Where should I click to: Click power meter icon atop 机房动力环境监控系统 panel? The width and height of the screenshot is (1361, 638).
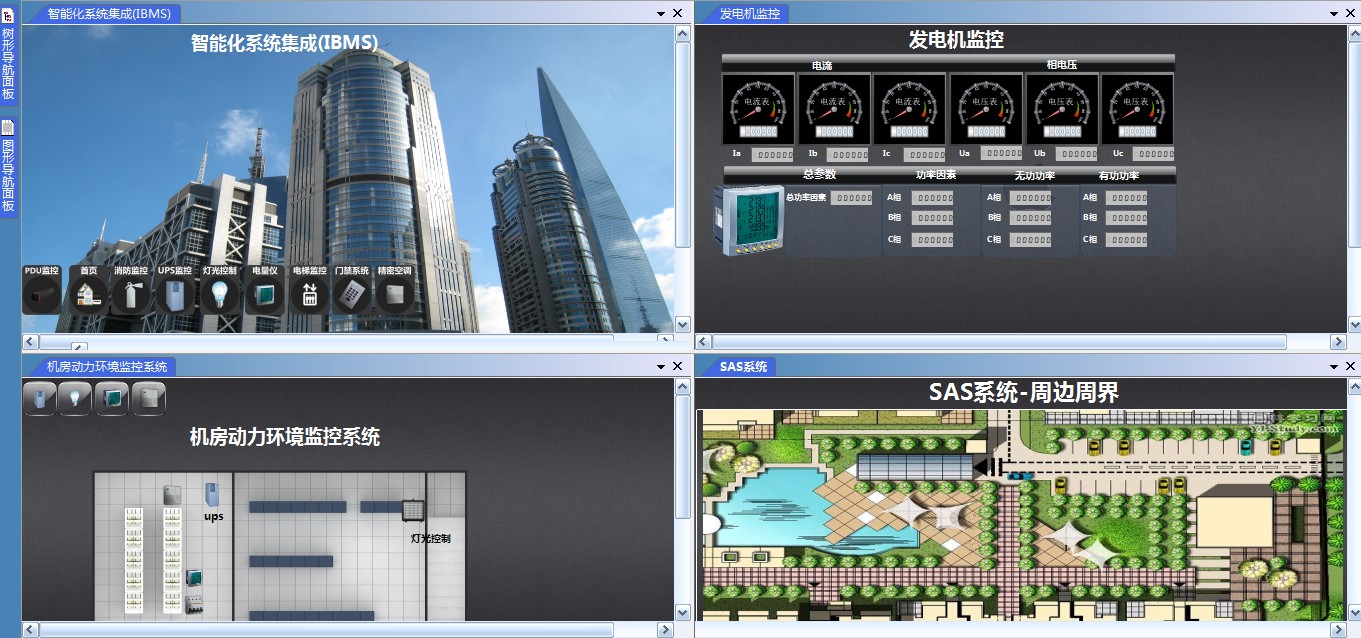click(x=112, y=398)
